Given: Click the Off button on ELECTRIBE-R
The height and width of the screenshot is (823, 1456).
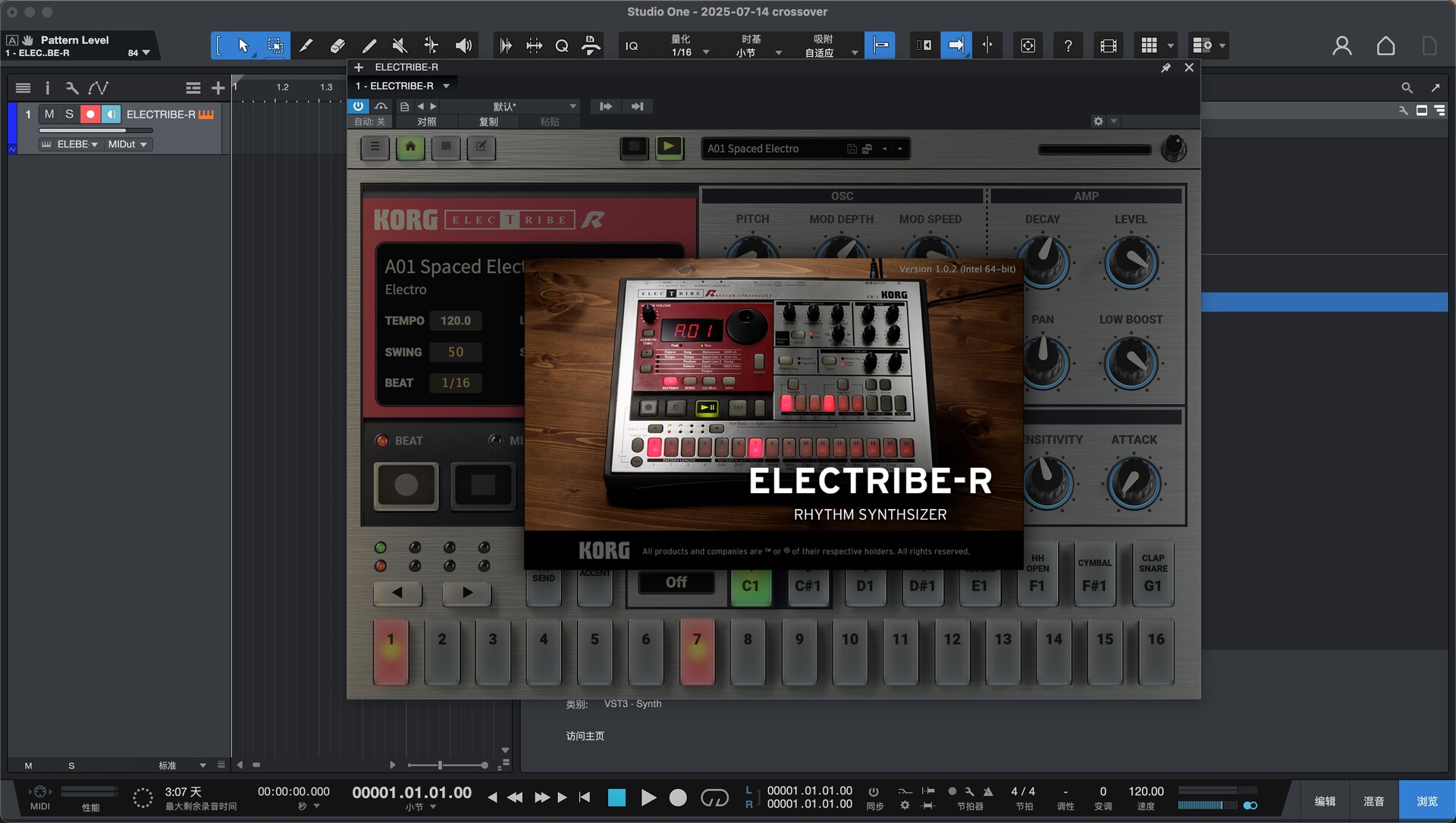Looking at the screenshot, I should click(x=676, y=582).
